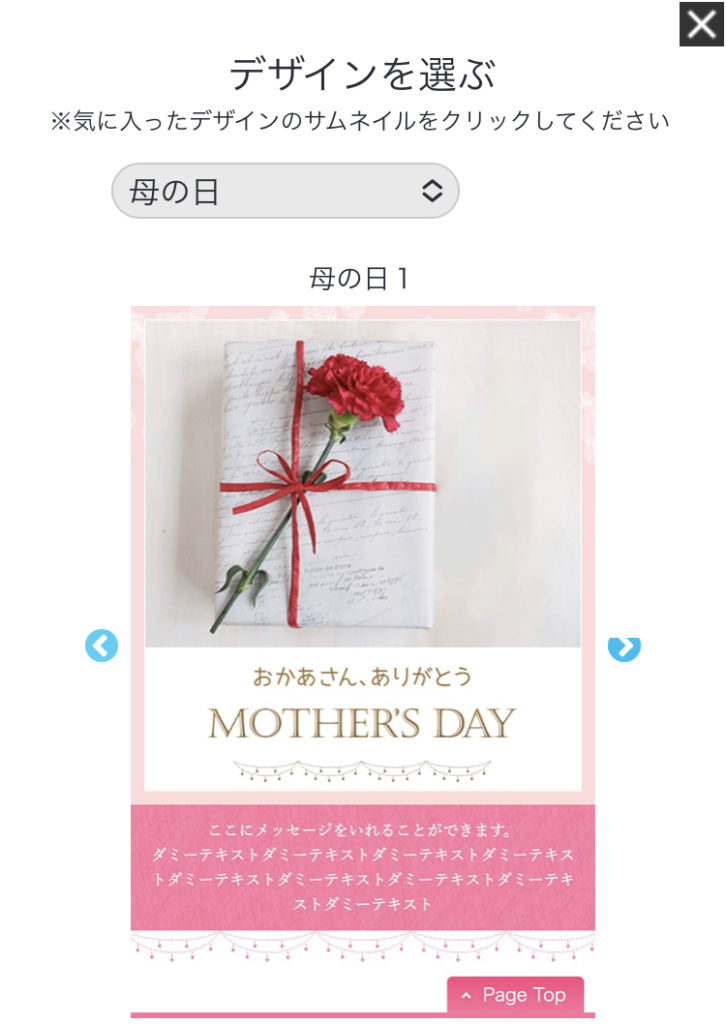Click the デザインを選ぶ heading

[x=362, y=72]
